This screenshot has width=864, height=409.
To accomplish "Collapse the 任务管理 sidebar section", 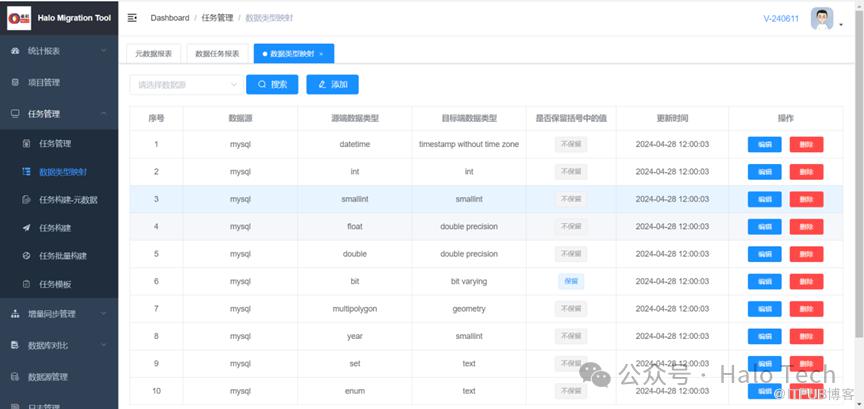I will (59, 114).
